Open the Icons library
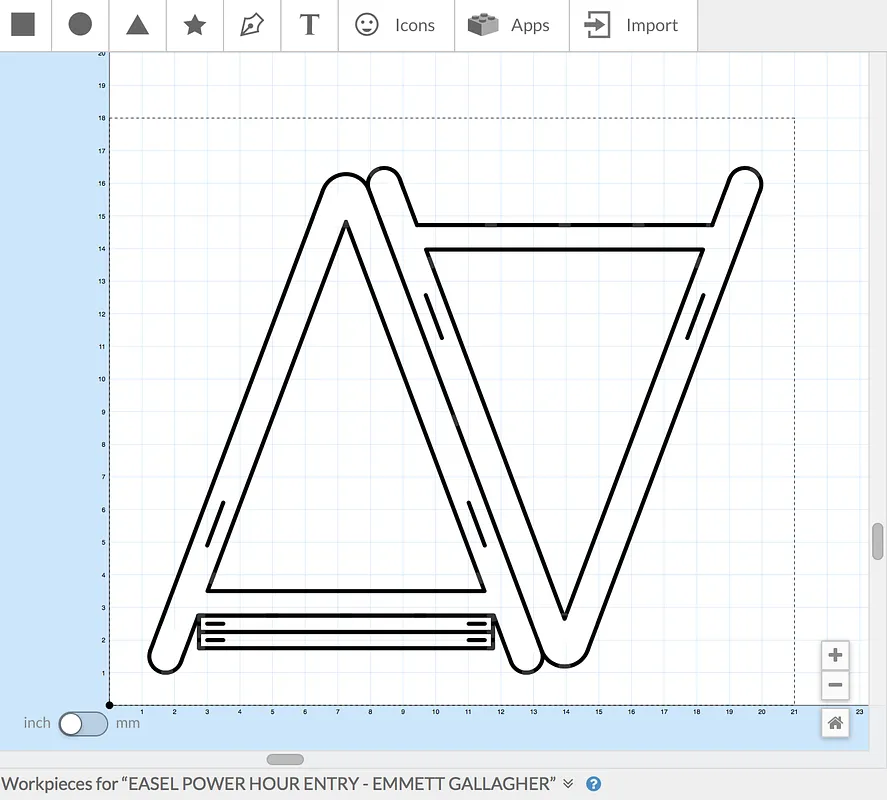 [x=396, y=25]
